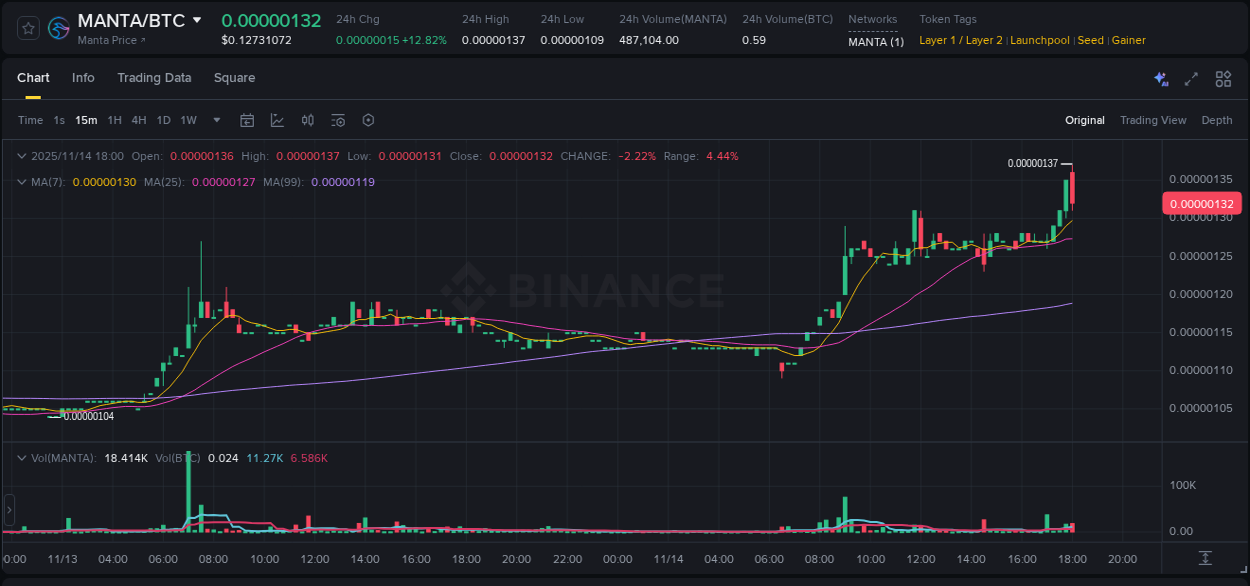Open chart settings via hexagon icon

(x=368, y=120)
